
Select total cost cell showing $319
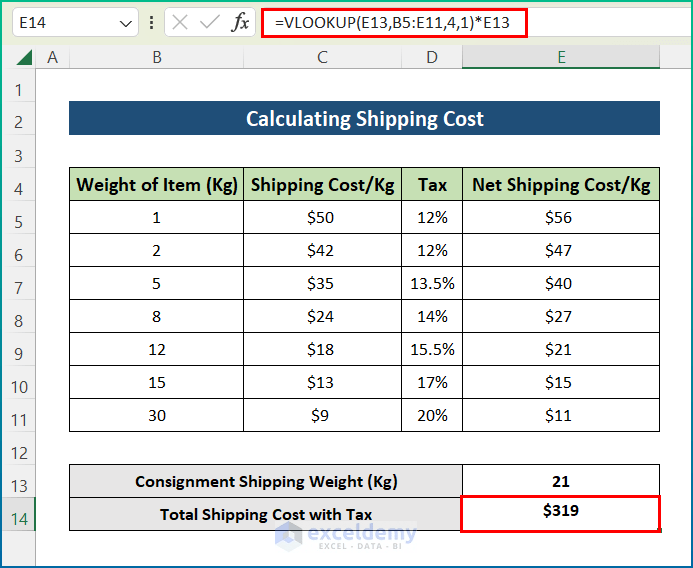(560, 513)
